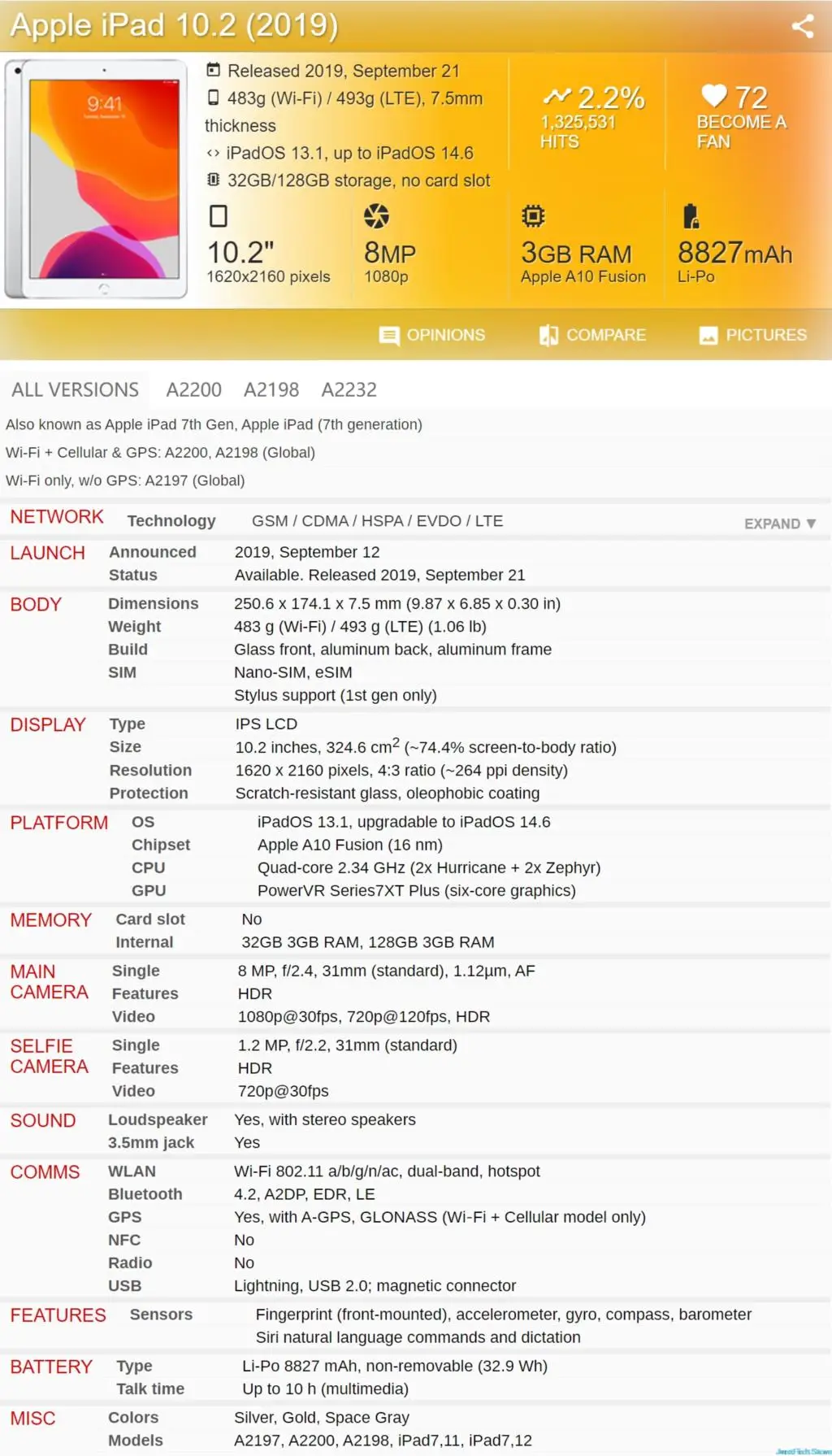This screenshot has width=832, height=1456.
Task: Open the OPINIONS link
Action: click(x=446, y=335)
